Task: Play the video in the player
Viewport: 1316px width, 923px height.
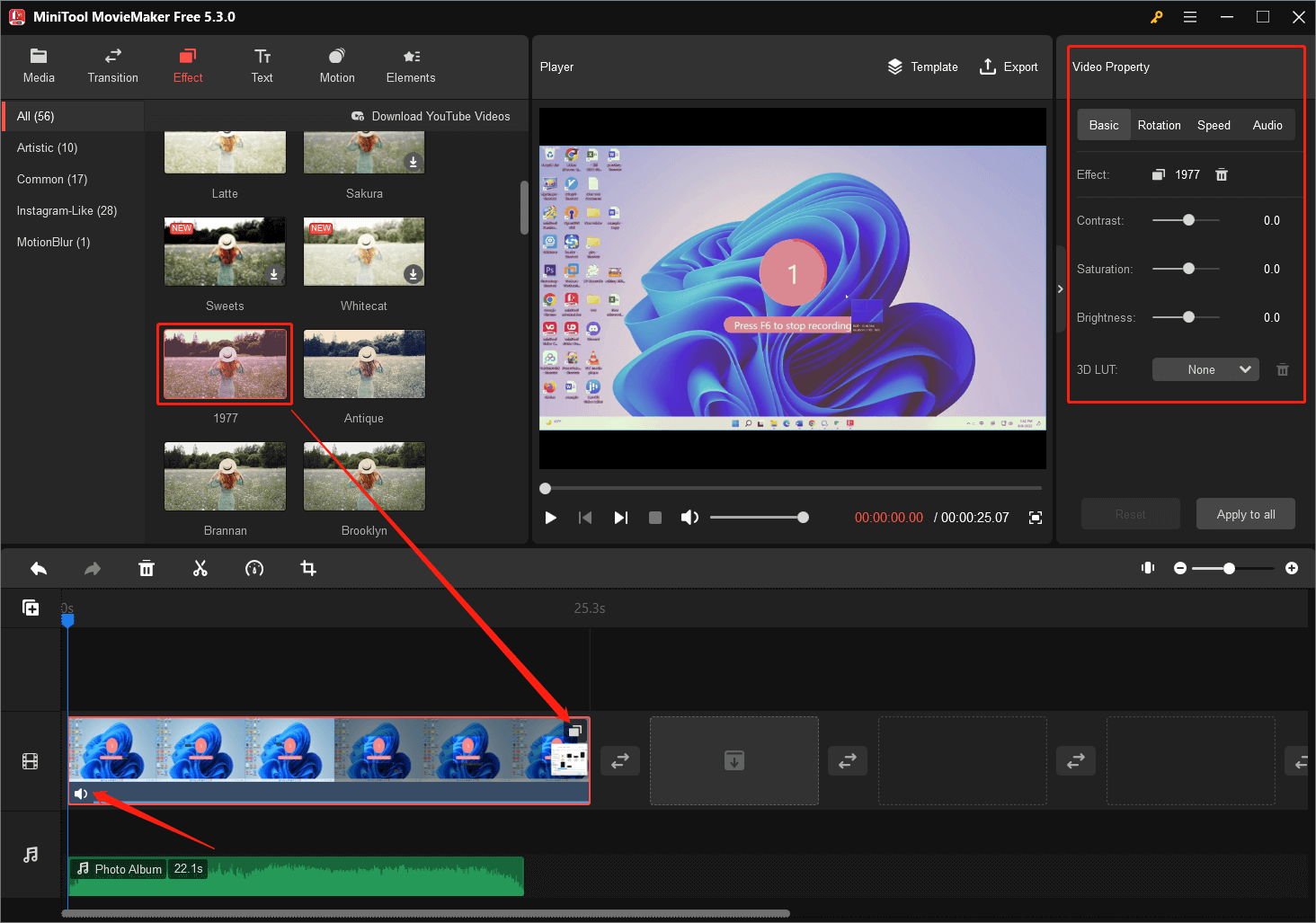Action: click(x=551, y=518)
